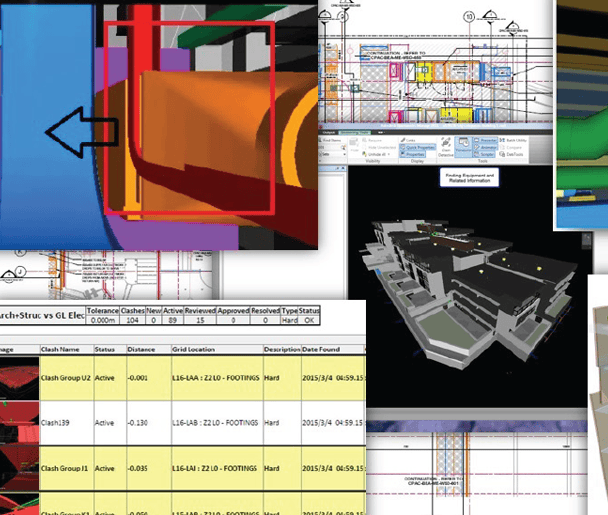Click the Visibility panel label
The height and width of the screenshot is (515, 608).
click(x=373, y=161)
